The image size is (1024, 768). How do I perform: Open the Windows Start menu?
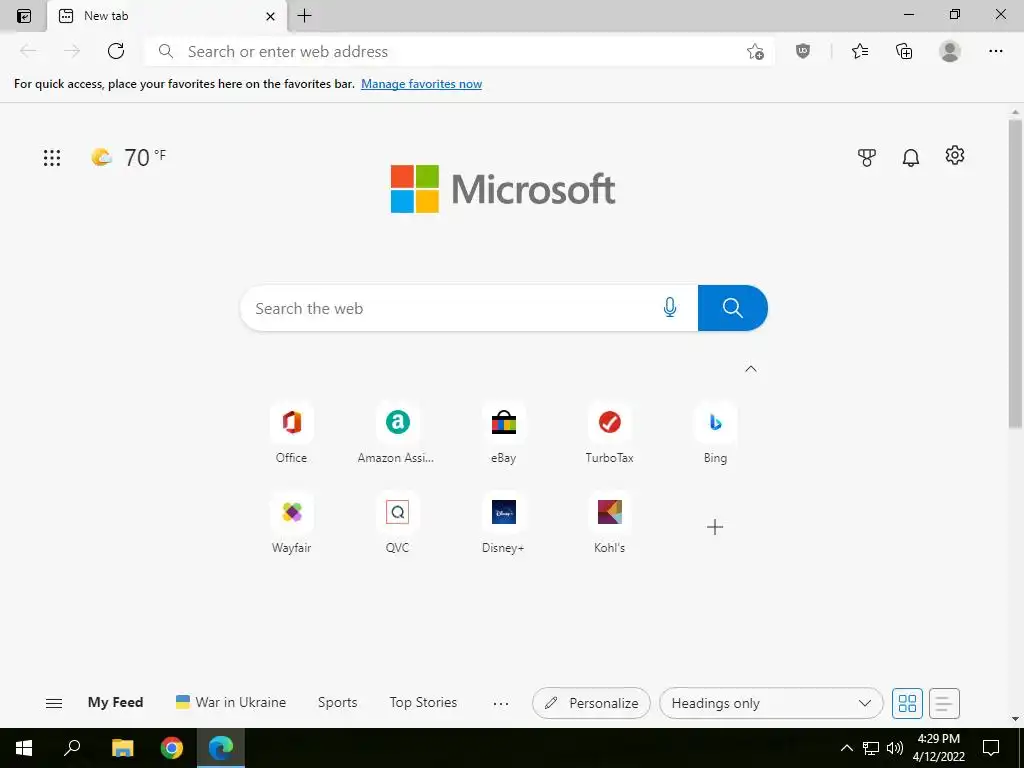click(x=24, y=748)
